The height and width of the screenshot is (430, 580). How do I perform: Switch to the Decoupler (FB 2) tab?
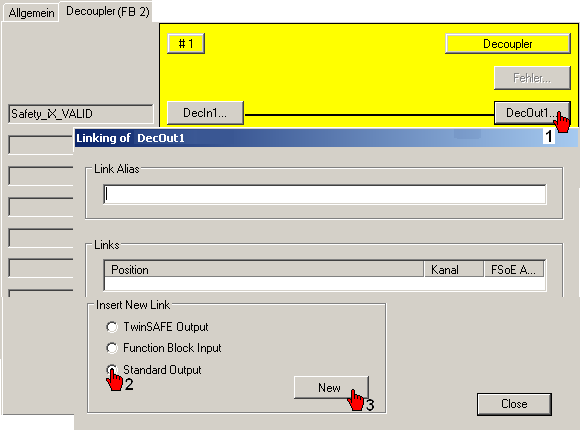click(108, 11)
